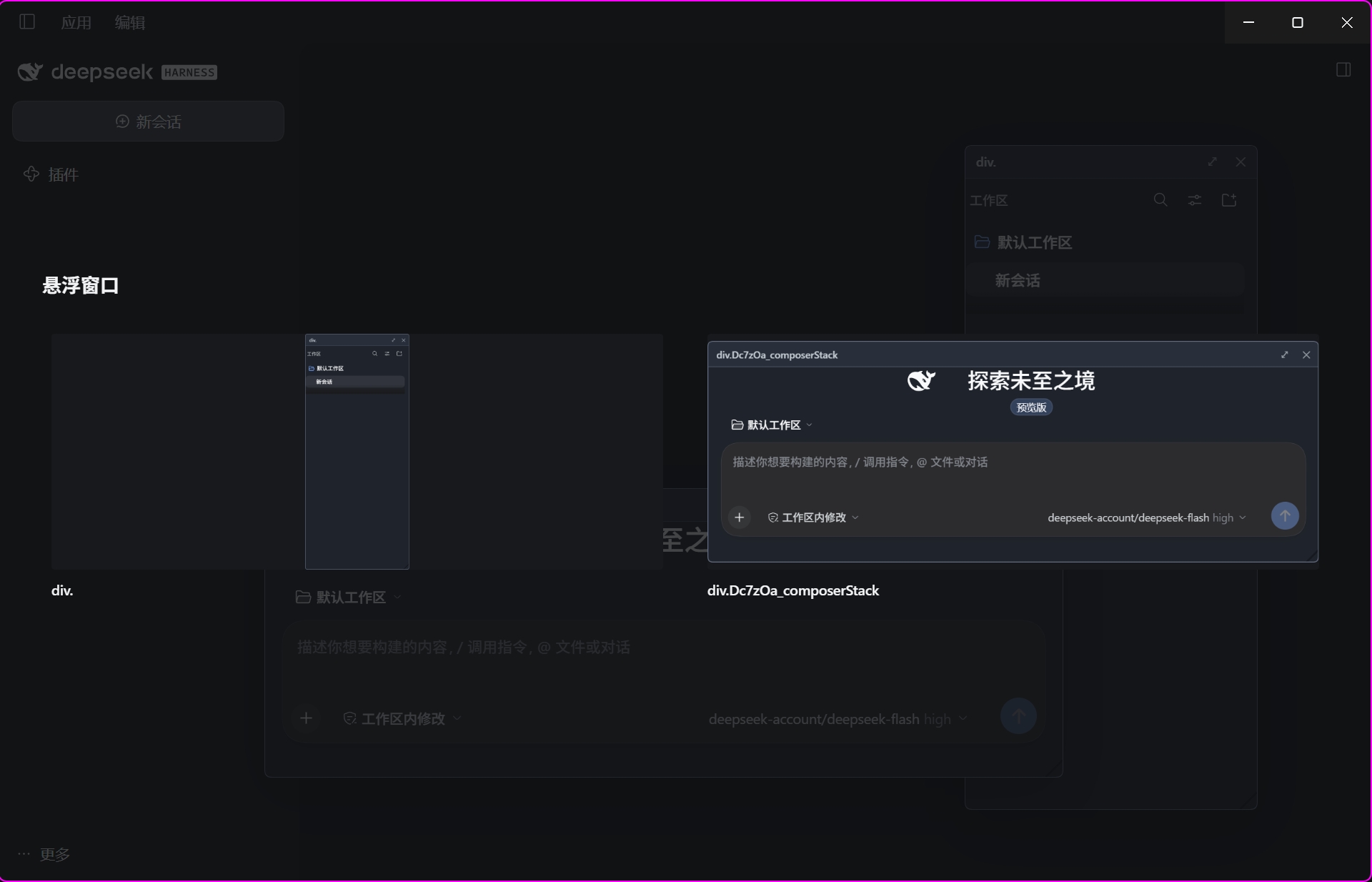Screen dimensions: 1372x882
Task: Open deepseek-flash model dropdown in composerStack preview
Action: [1147, 517]
